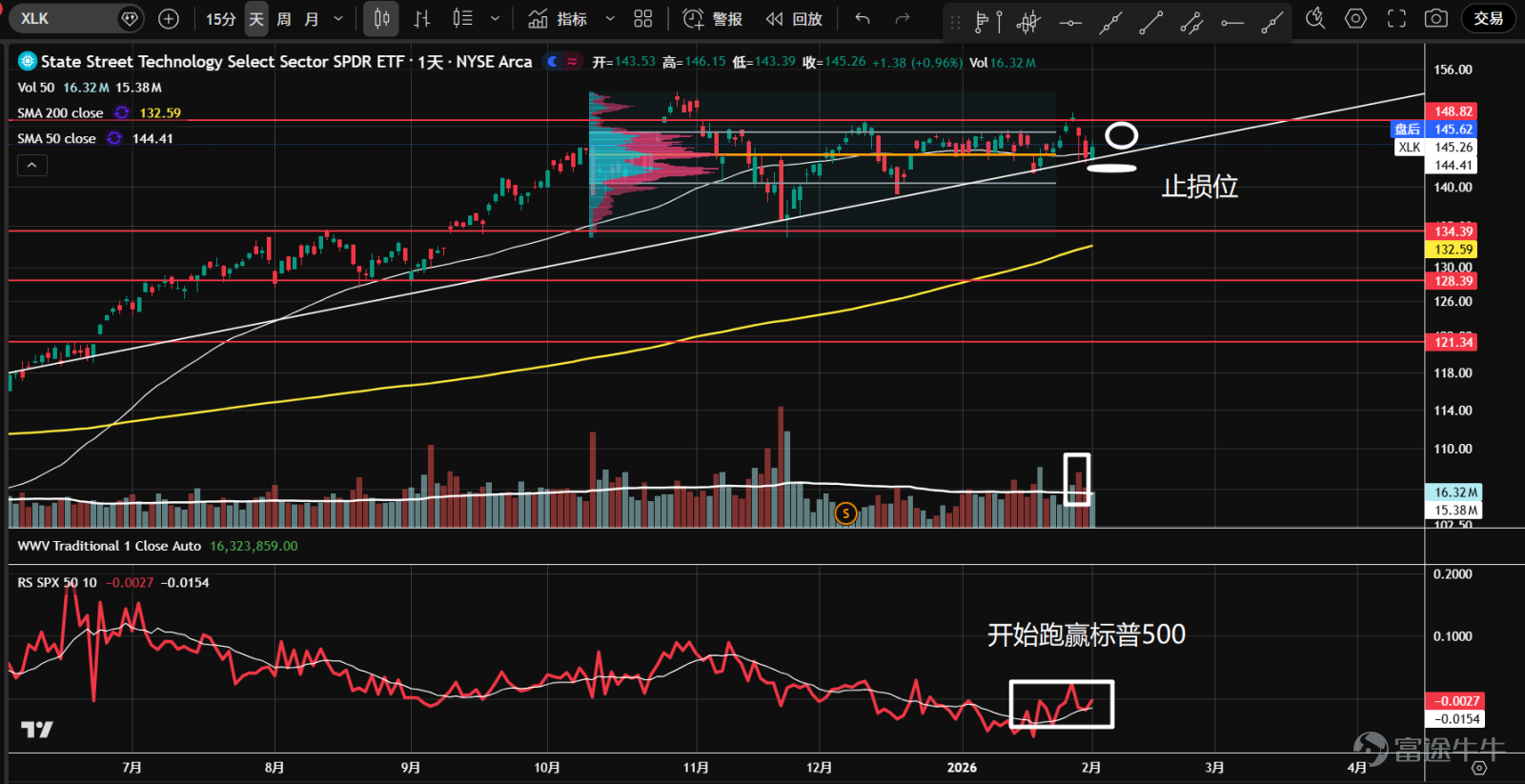Select the candlestick chart type
Viewport: 1525px width, 784px height.
381,19
